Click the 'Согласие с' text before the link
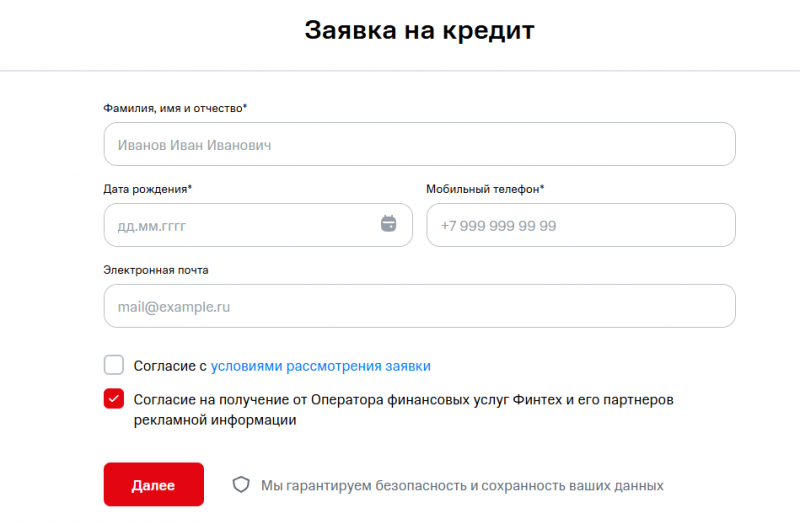This screenshot has width=800, height=524. [x=170, y=366]
